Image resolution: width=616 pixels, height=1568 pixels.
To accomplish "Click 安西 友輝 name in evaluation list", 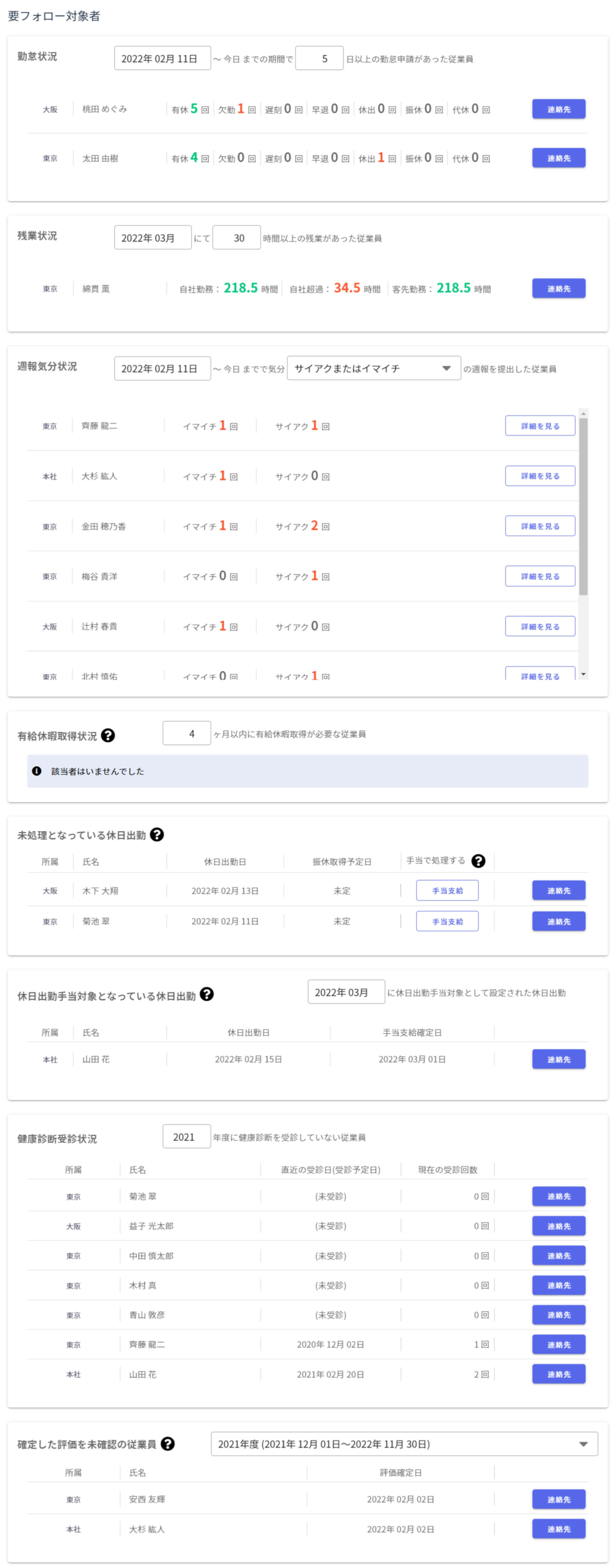I will pos(147,1500).
